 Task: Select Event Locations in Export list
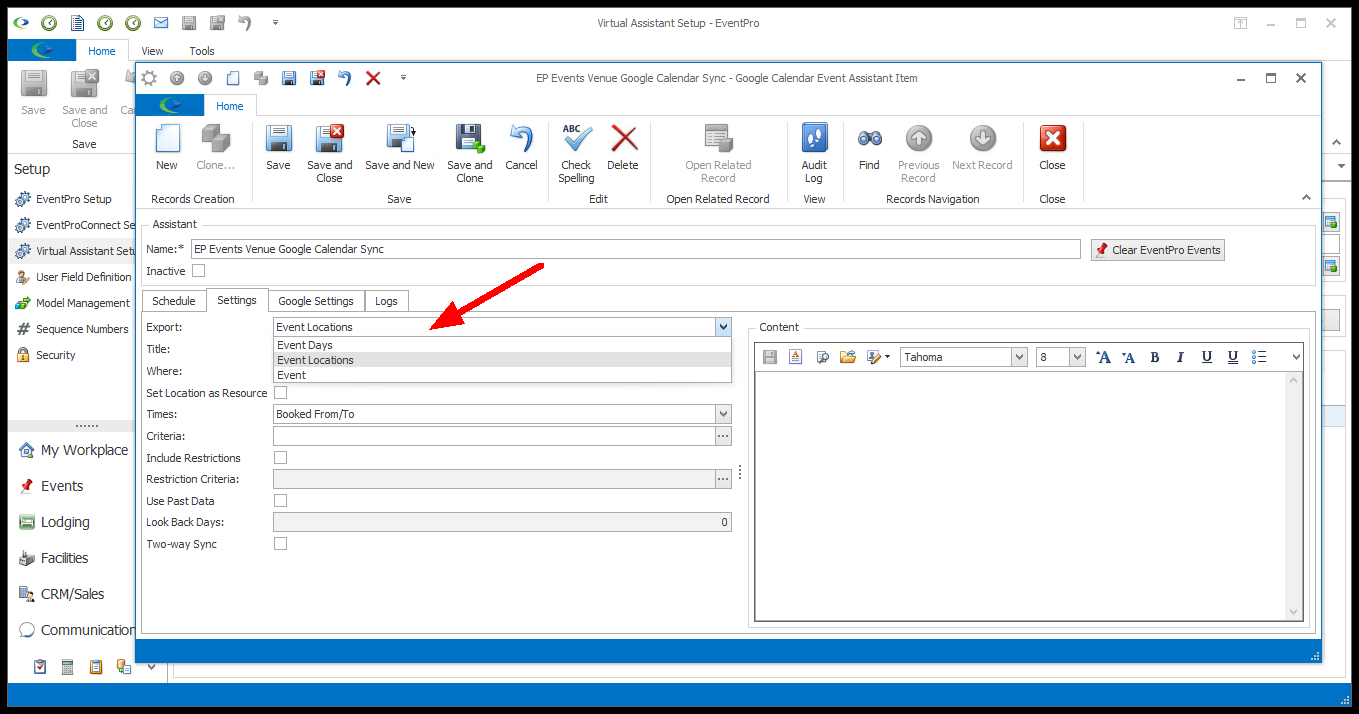(502, 360)
